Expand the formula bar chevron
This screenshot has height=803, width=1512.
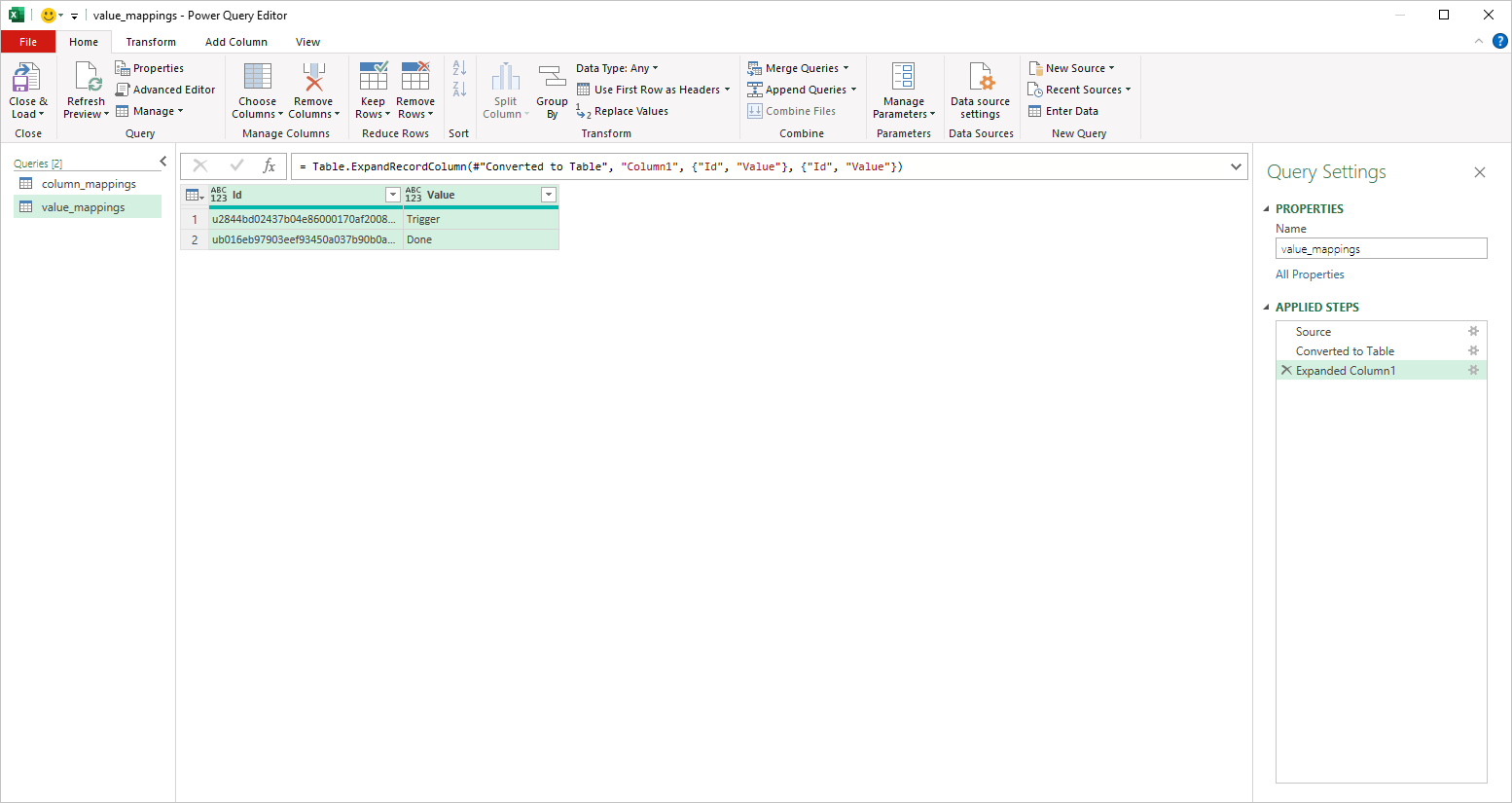(x=1236, y=166)
